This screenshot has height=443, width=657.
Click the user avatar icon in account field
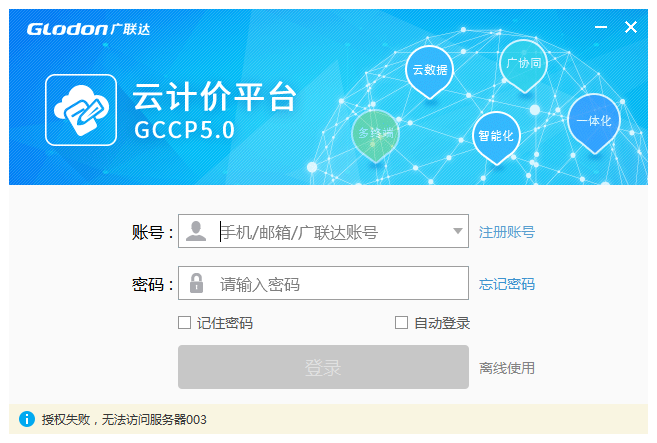[196, 231]
